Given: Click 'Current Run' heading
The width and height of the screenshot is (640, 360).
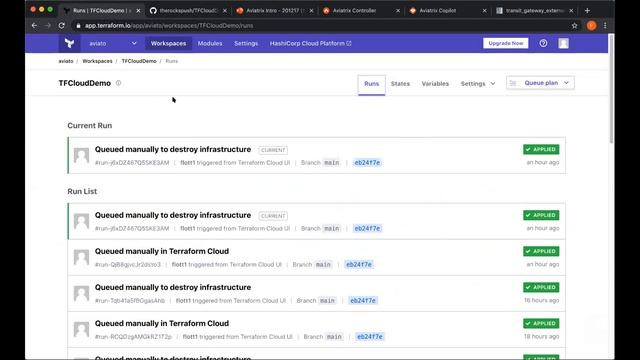Looking at the screenshot, I should tap(89, 126).
